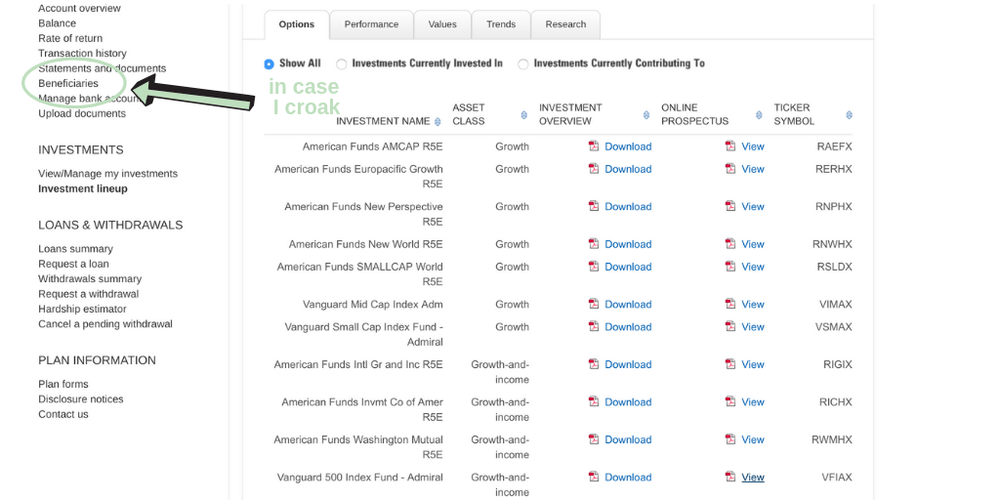
Task: Click prospectus PDF icon for RWMHX
Action: pos(730,439)
